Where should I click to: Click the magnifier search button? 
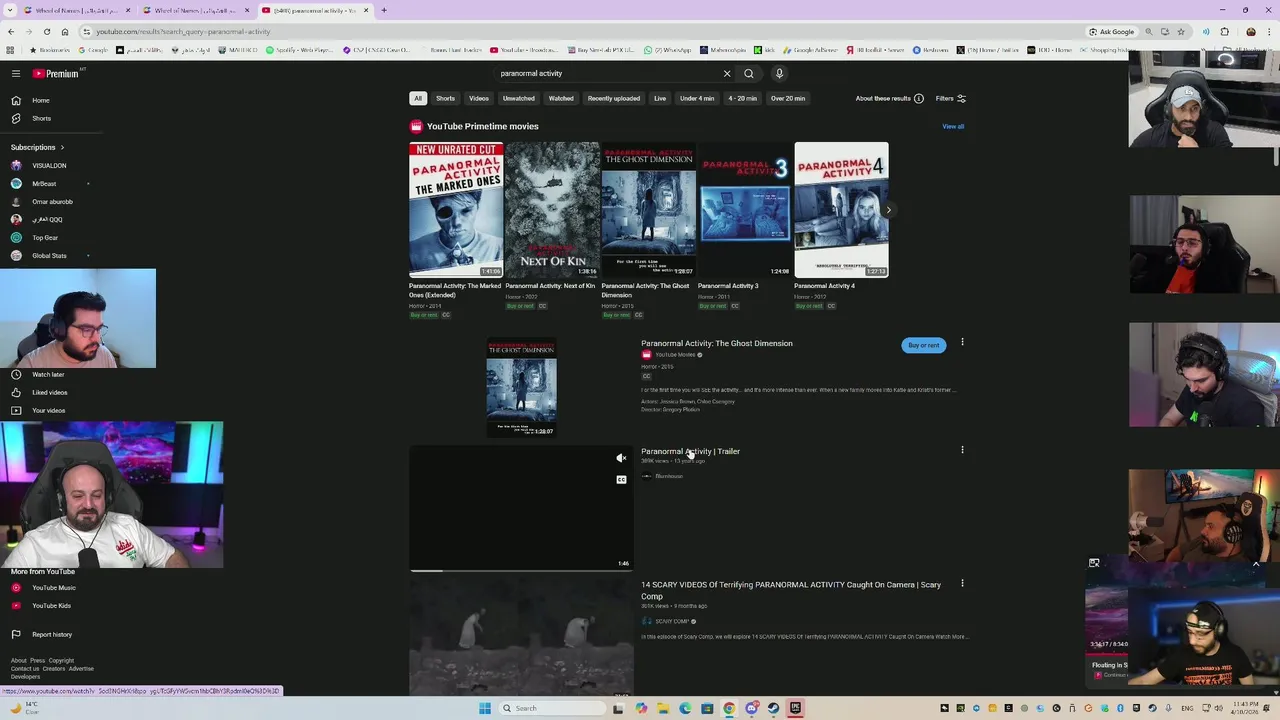click(749, 73)
